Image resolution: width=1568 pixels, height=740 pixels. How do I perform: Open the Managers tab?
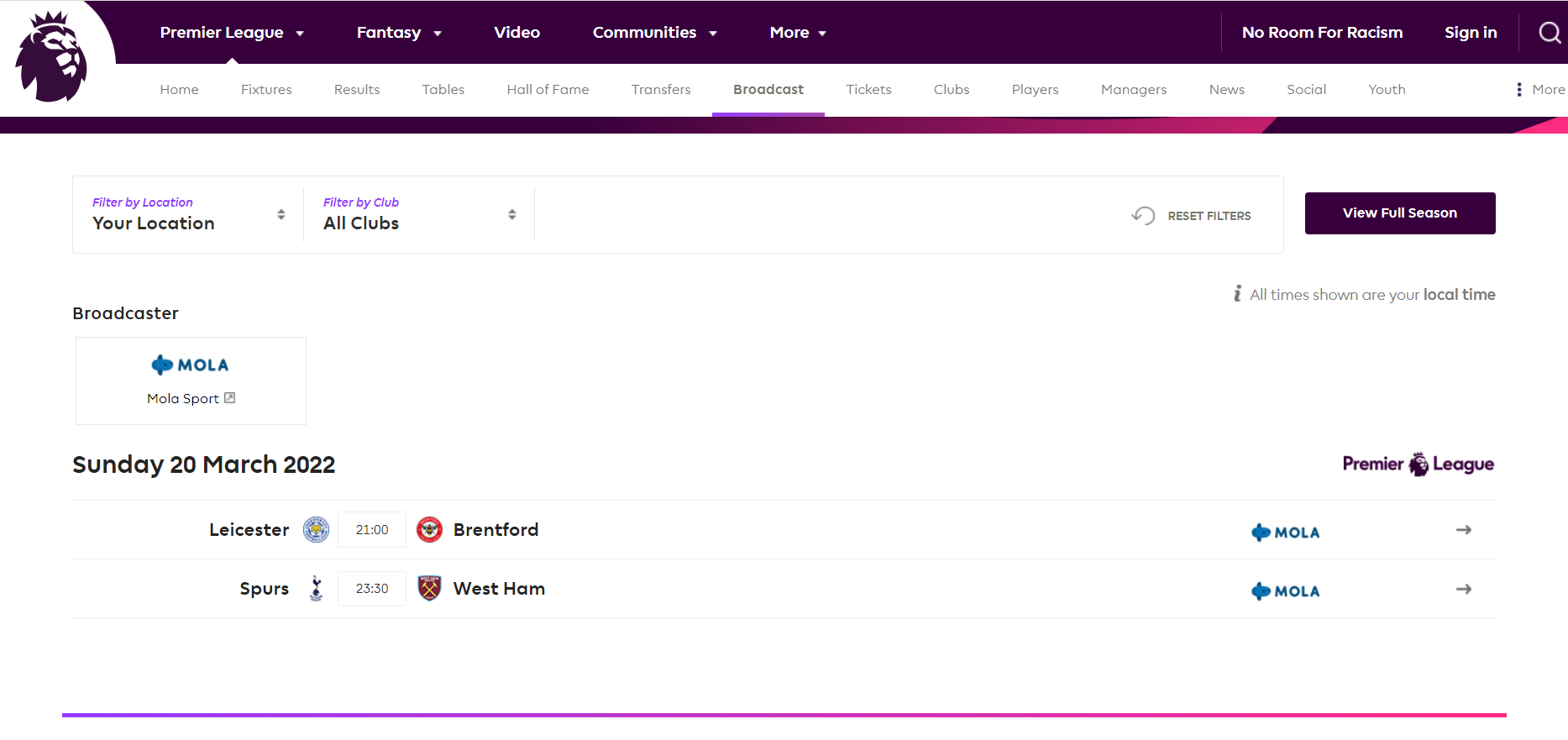1134,90
